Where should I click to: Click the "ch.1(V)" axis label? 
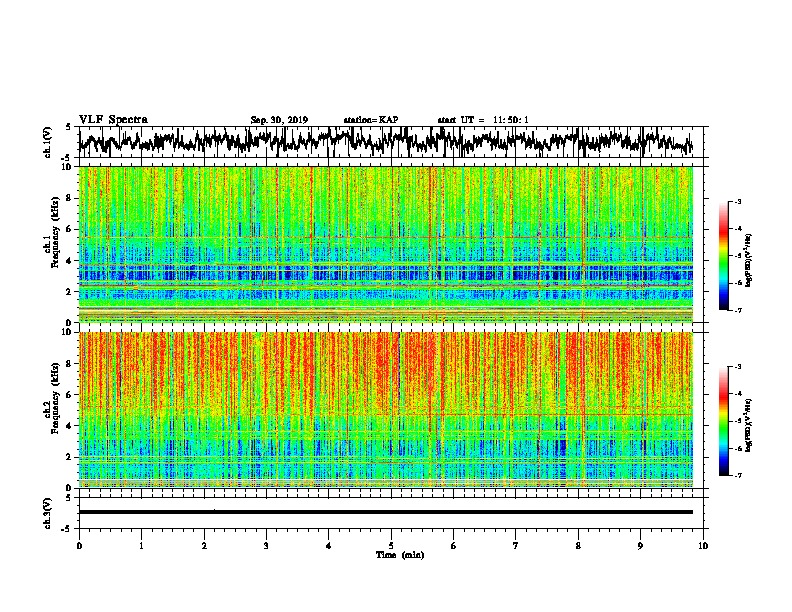tap(48, 142)
